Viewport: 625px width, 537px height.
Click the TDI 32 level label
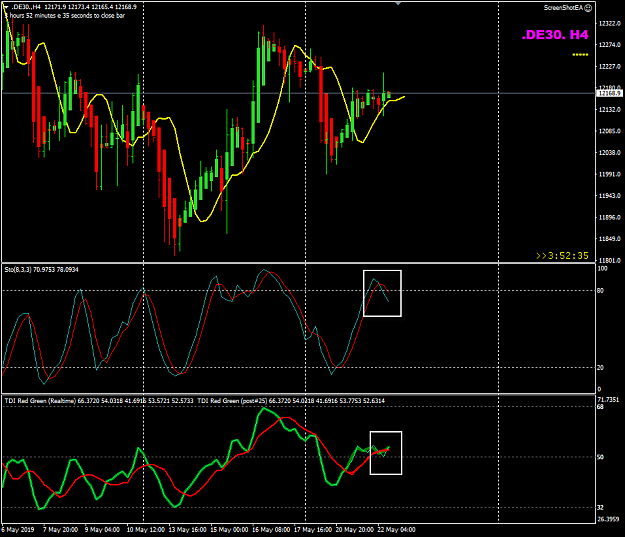coord(600,507)
